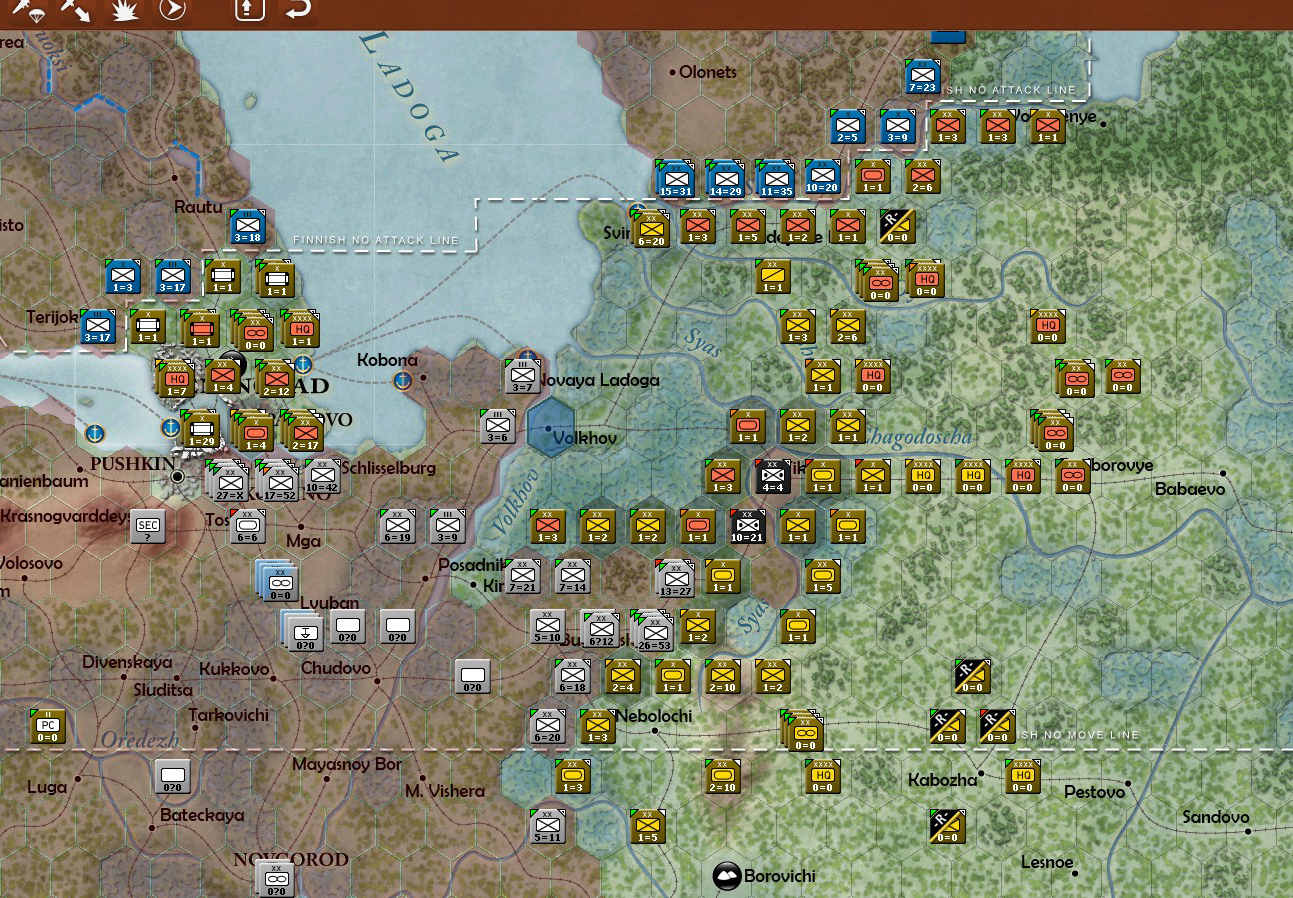The height and width of the screenshot is (898, 1293).
Task: Click the Sandovo town label
Action: click(1216, 817)
